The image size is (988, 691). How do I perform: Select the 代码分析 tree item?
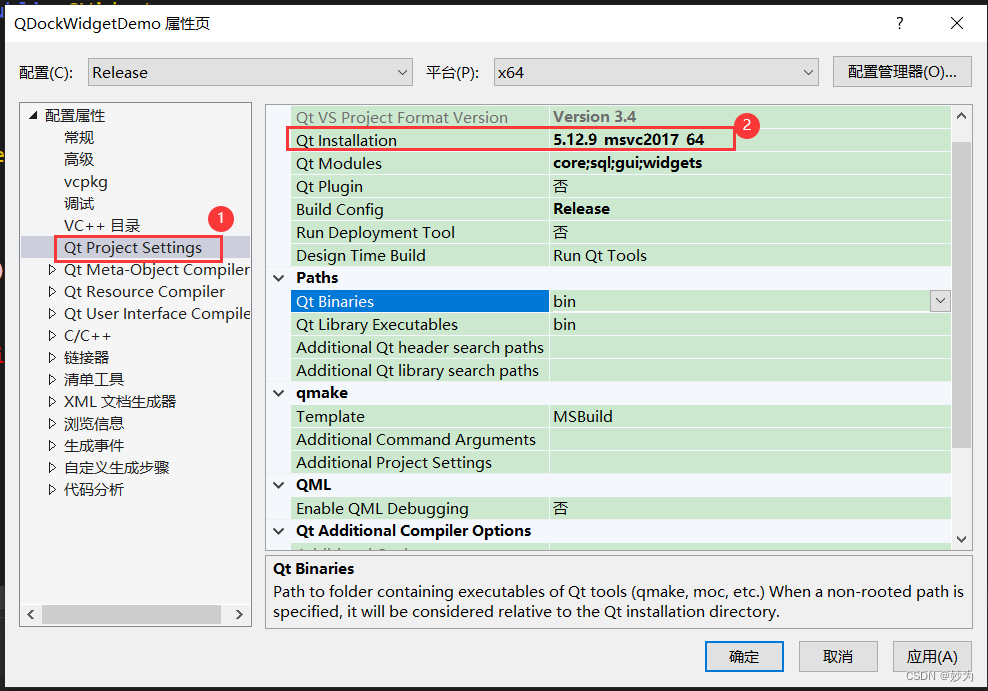[x=94, y=489]
